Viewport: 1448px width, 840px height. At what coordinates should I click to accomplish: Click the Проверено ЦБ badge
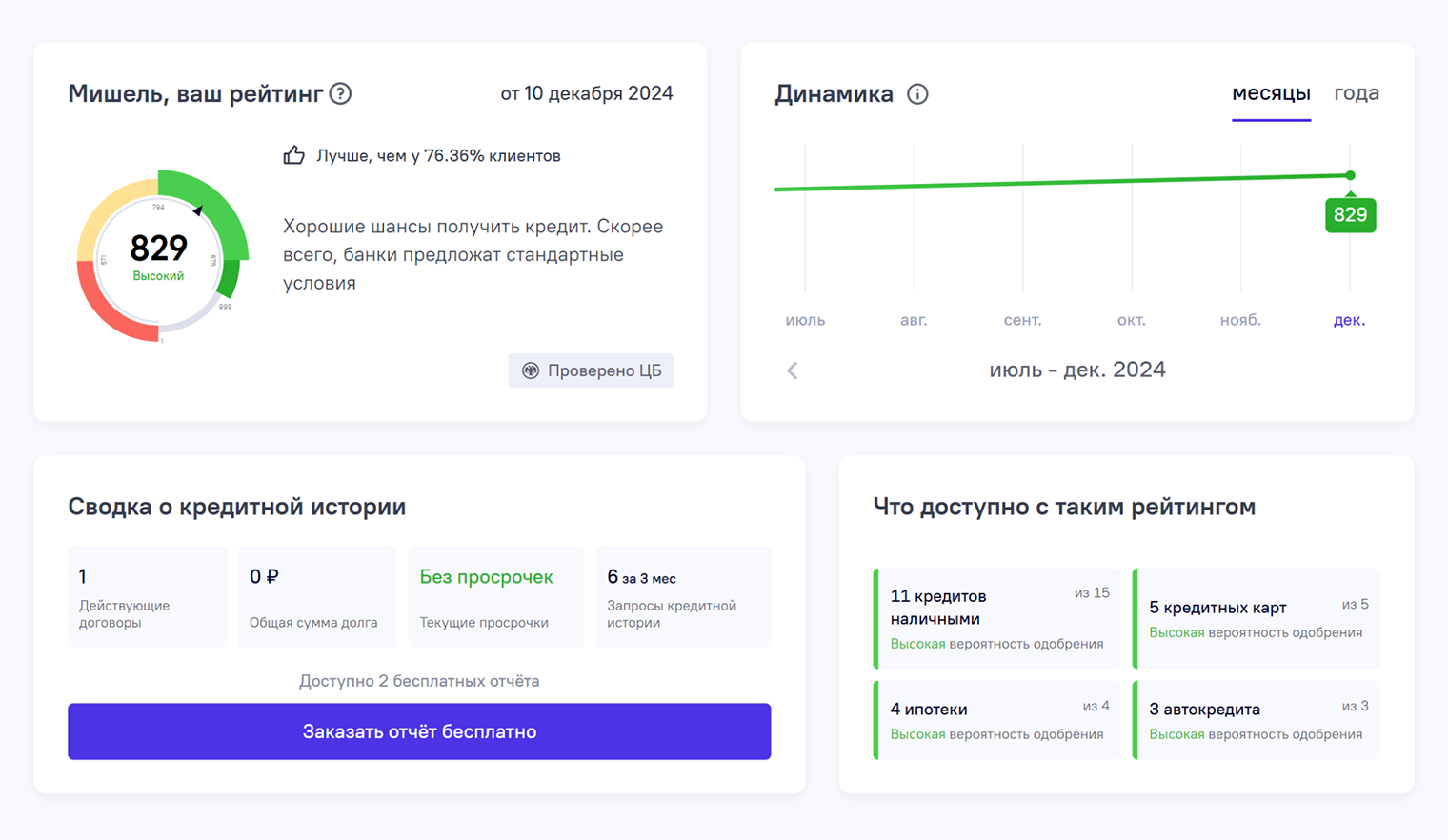coord(591,370)
